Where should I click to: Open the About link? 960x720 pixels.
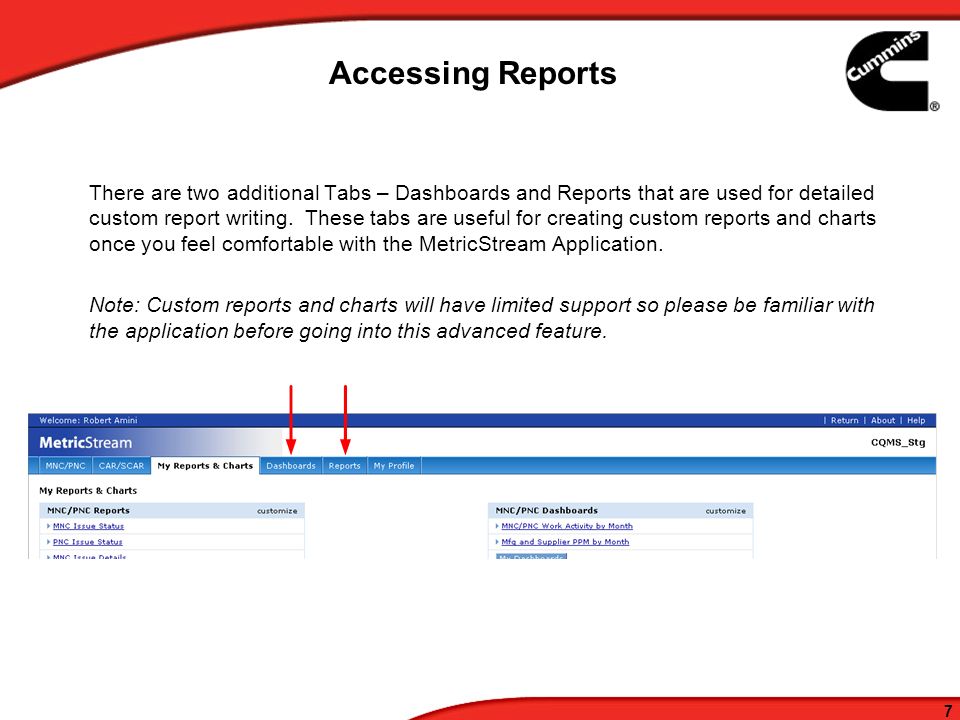pos(883,421)
